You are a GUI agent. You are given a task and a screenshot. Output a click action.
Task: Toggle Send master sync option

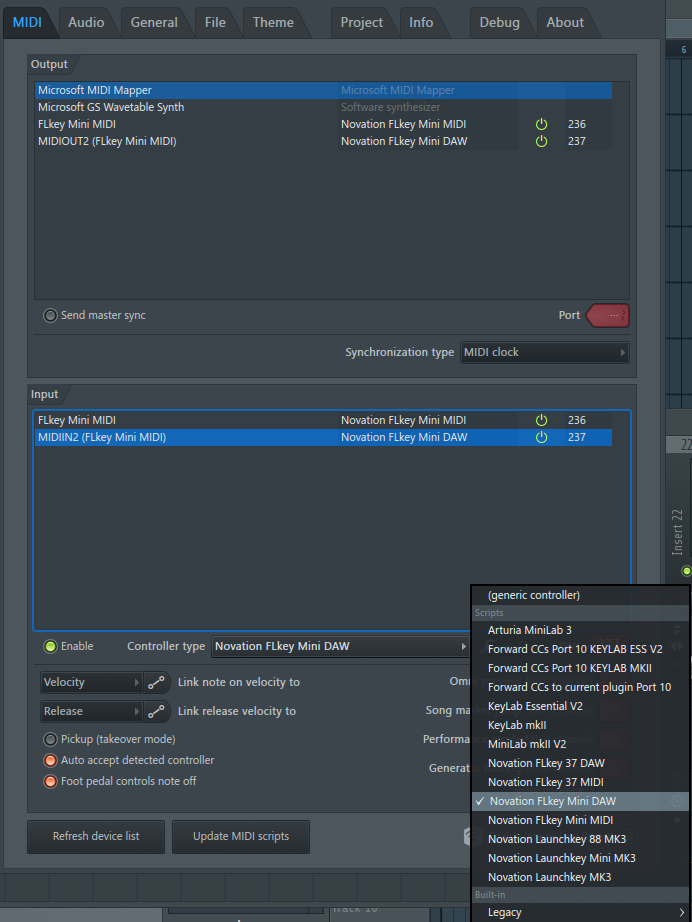51,315
